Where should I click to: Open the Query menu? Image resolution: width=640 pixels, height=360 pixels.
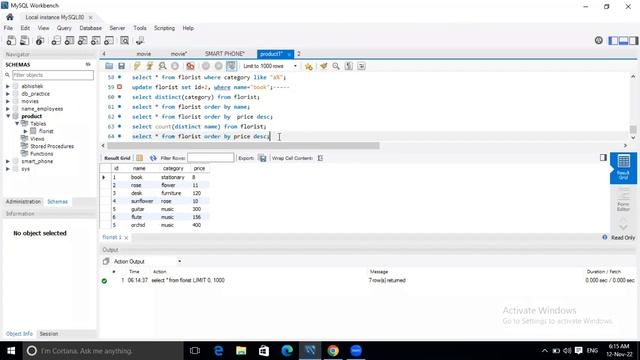tap(64, 28)
